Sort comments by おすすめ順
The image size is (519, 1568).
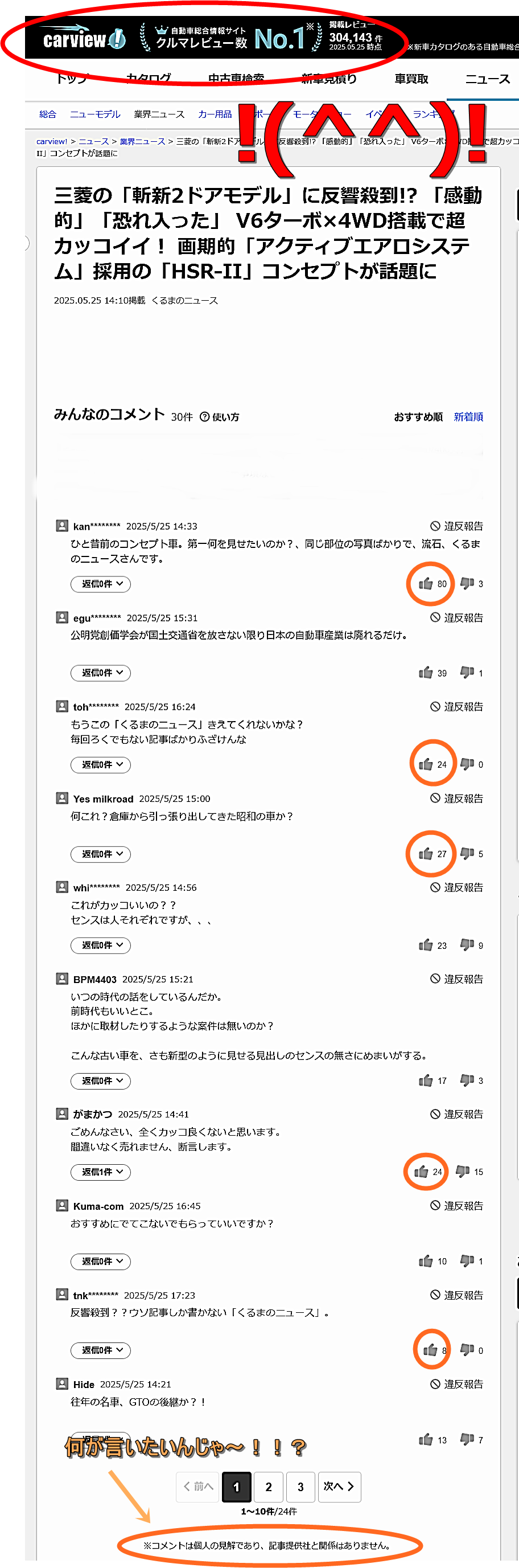(418, 417)
